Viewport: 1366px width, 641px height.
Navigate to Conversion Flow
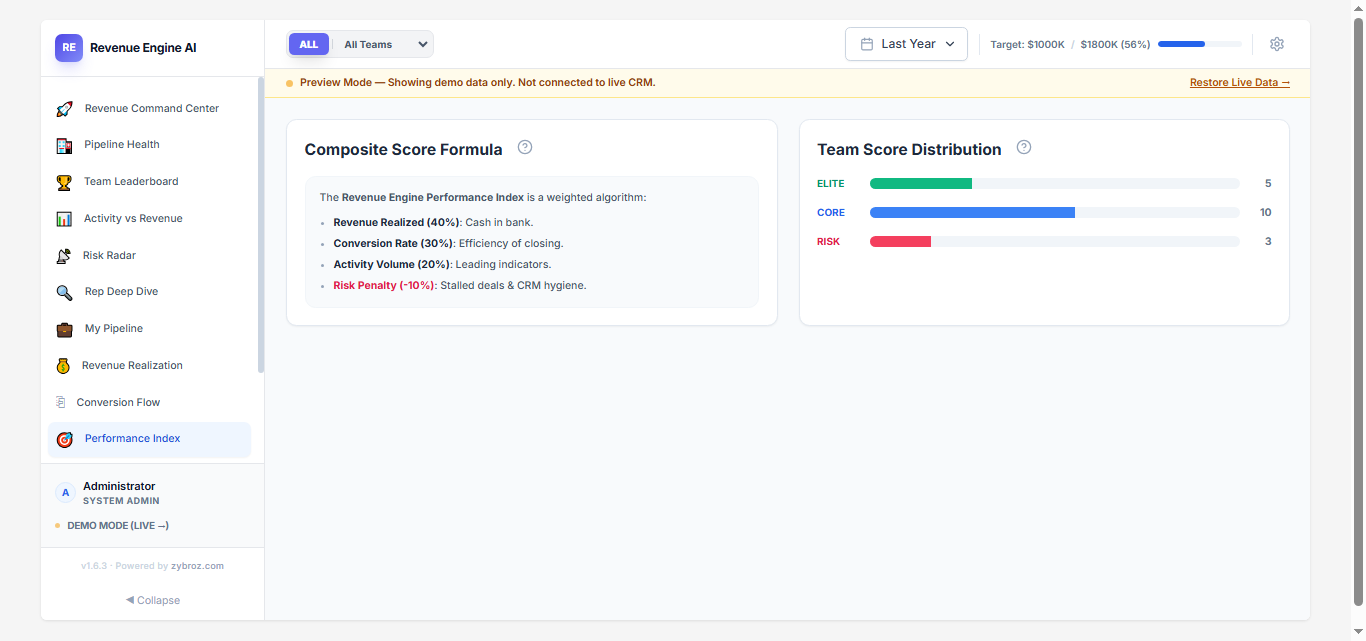[x=118, y=402]
